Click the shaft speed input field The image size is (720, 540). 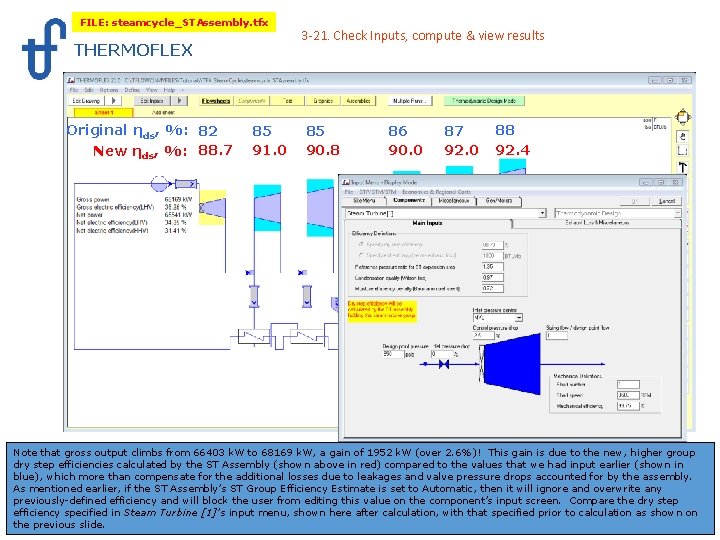pyautogui.click(x=628, y=395)
